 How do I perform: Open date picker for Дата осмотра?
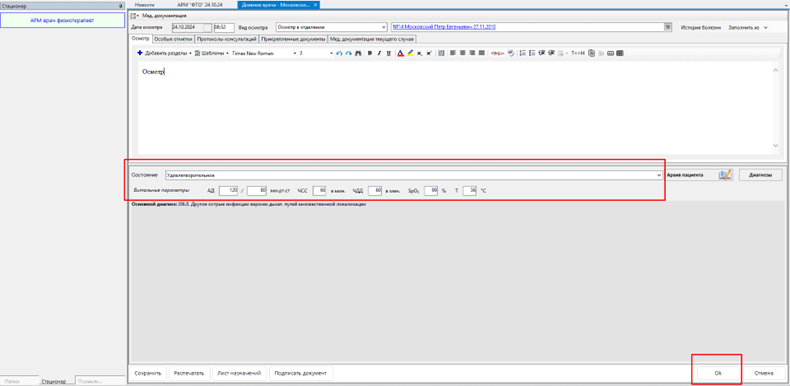point(207,27)
